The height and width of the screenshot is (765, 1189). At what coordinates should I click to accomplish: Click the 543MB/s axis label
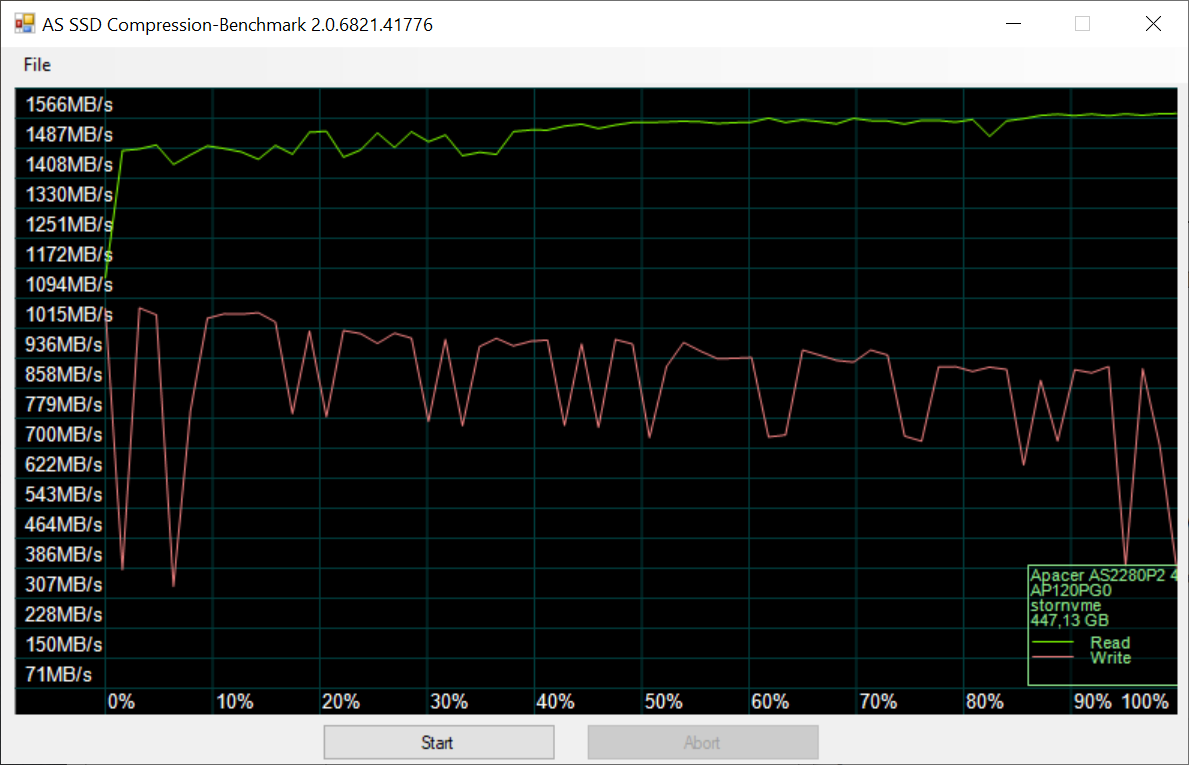[64, 494]
